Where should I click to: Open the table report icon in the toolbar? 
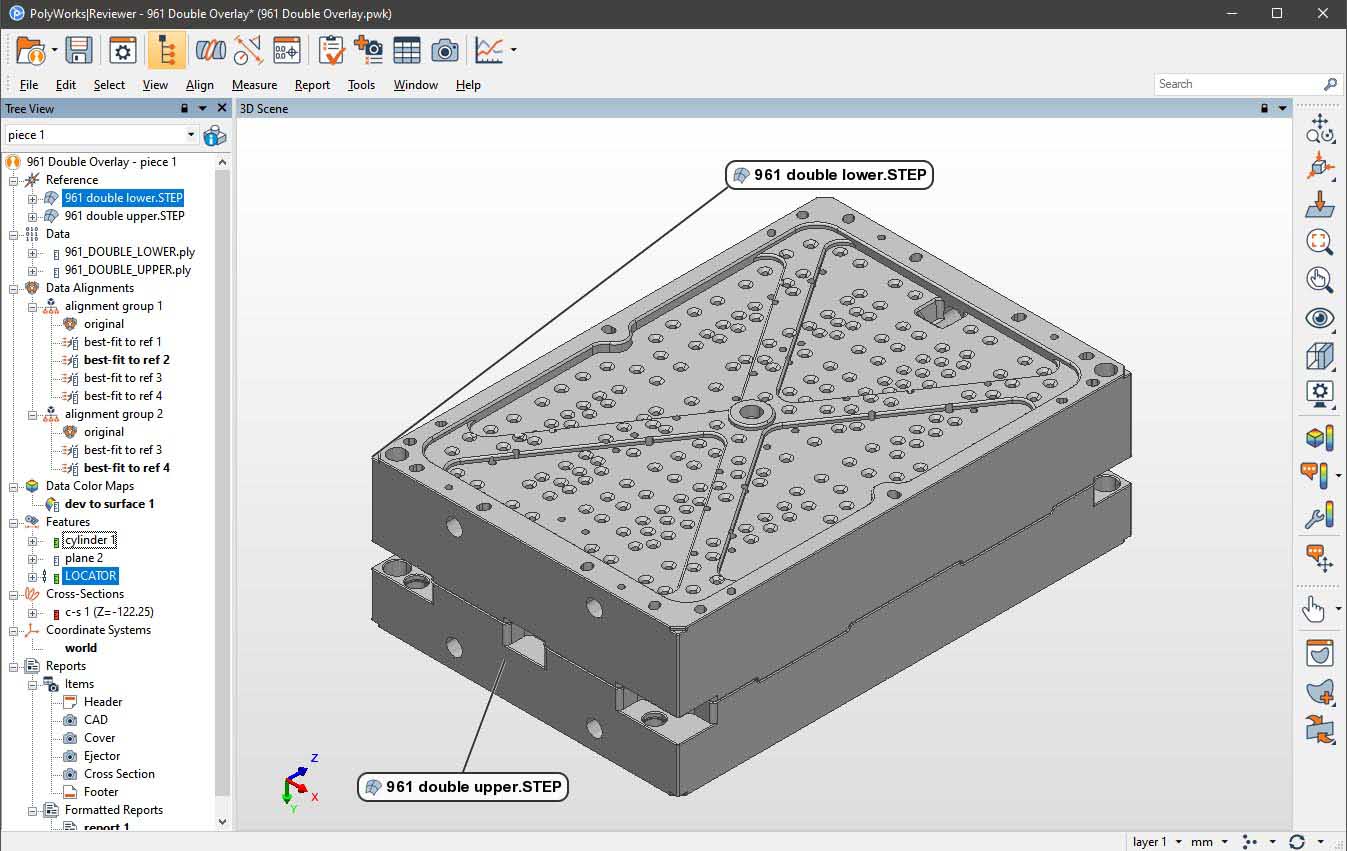[407, 50]
